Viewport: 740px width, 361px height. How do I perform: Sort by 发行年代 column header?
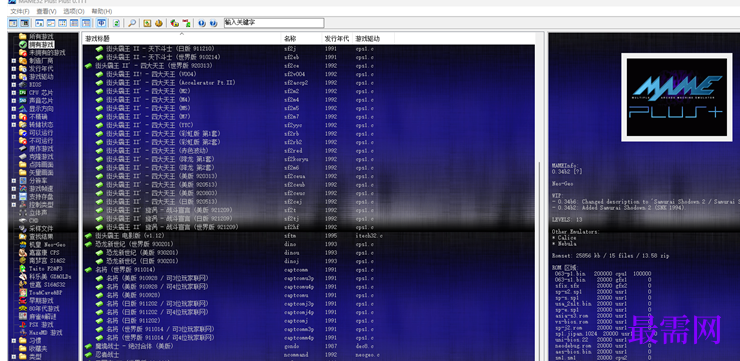337,39
